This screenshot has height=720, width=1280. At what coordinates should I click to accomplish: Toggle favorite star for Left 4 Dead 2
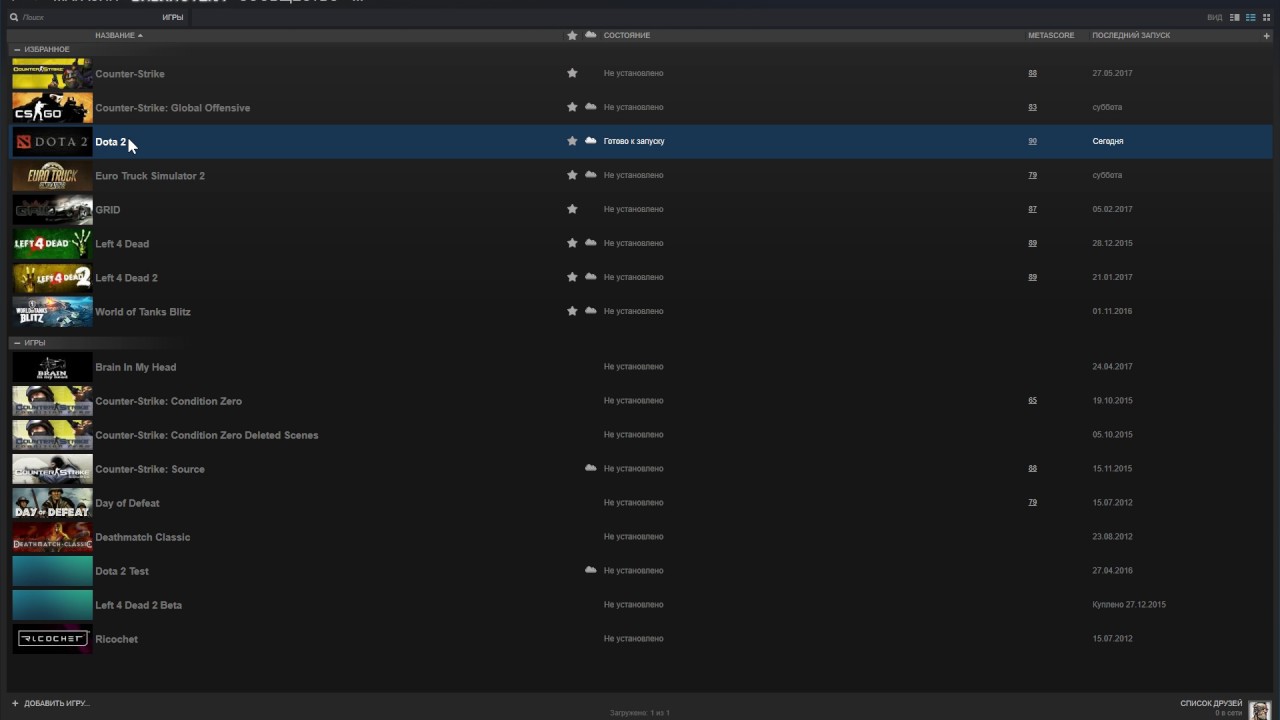pos(572,277)
